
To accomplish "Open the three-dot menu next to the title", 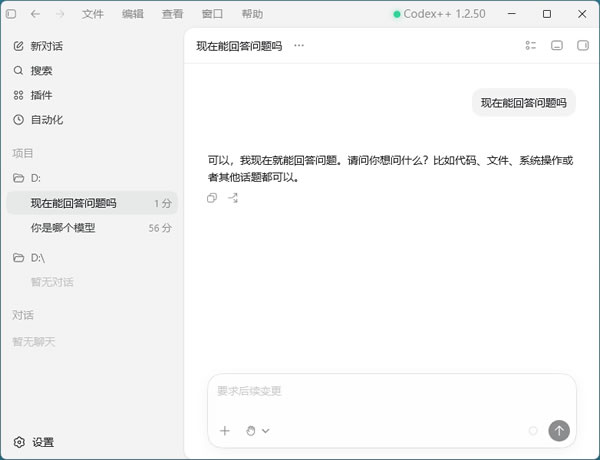I will click(299, 46).
